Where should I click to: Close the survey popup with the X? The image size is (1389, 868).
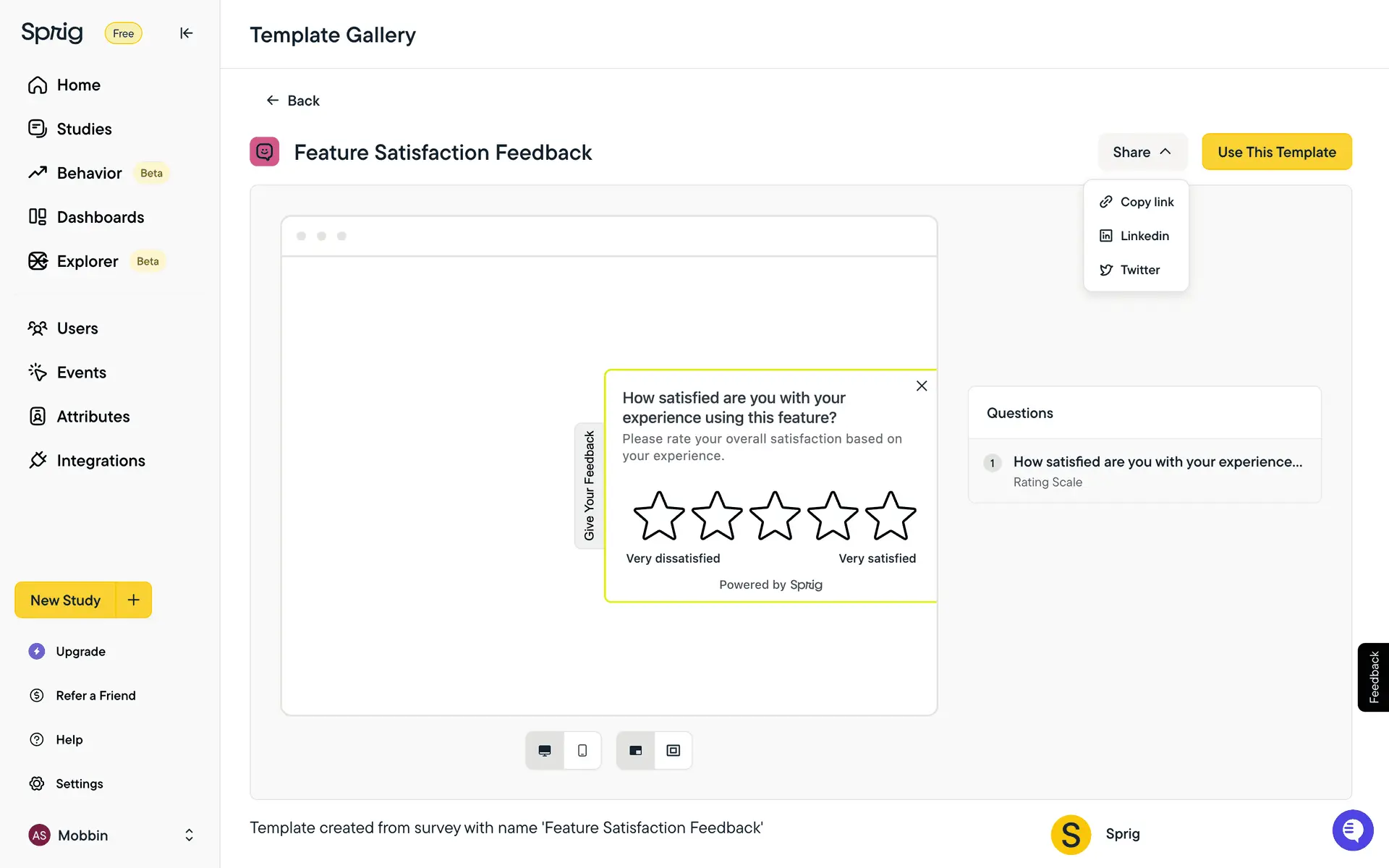pos(921,386)
